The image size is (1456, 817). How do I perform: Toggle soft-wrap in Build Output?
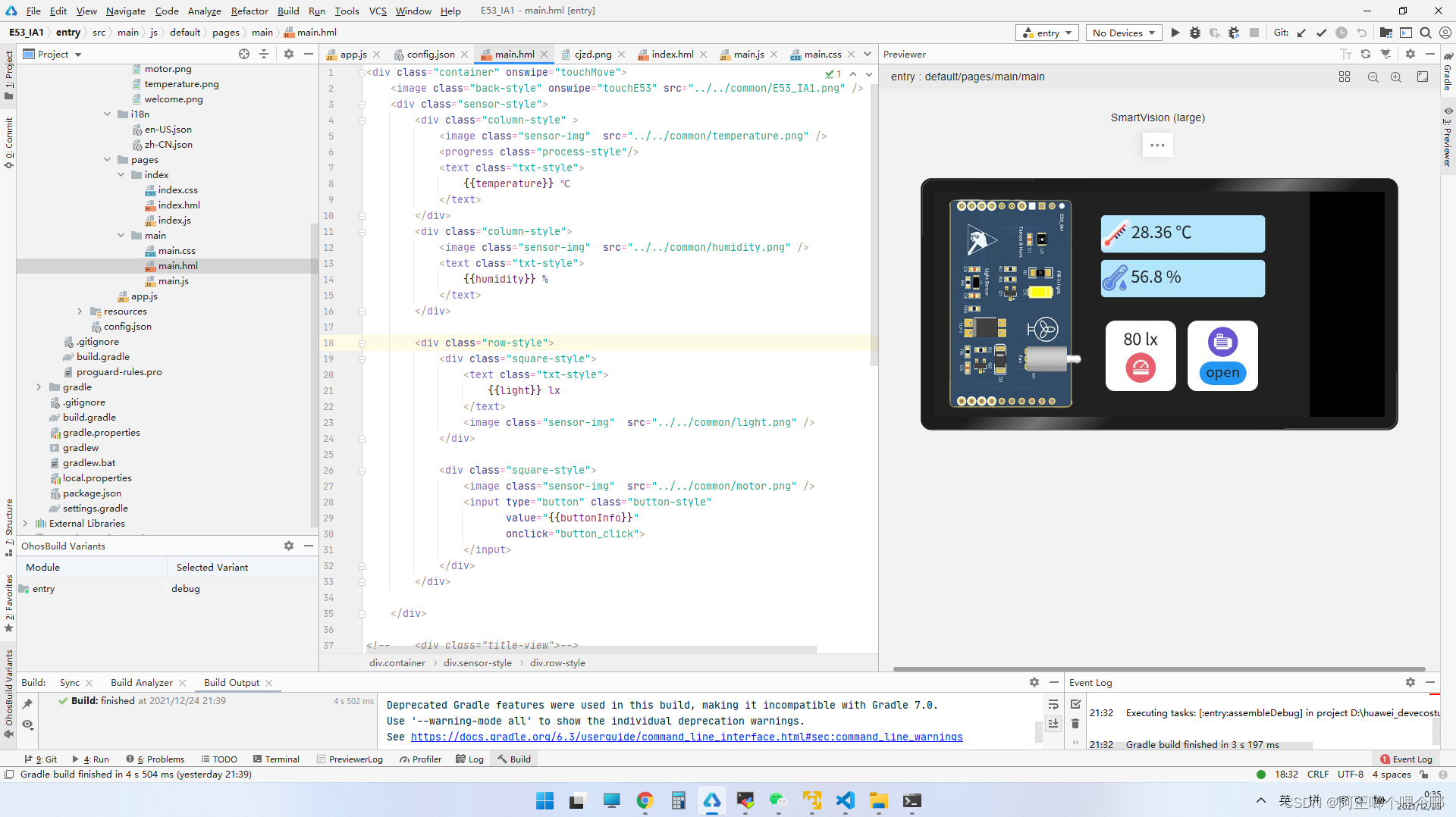[x=1053, y=704]
